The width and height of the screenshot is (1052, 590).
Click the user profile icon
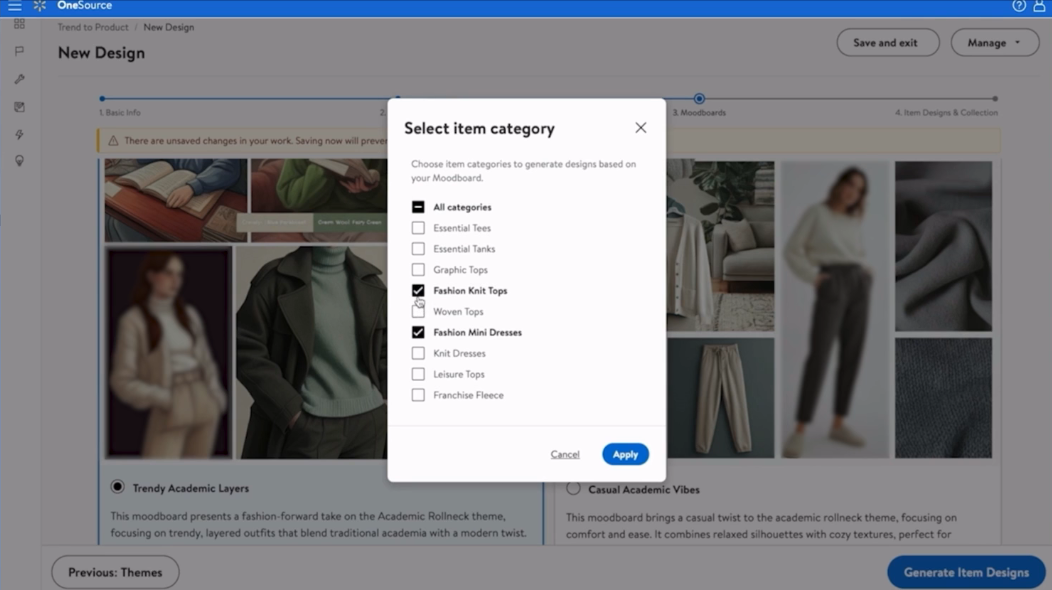[x=1039, y=6]
